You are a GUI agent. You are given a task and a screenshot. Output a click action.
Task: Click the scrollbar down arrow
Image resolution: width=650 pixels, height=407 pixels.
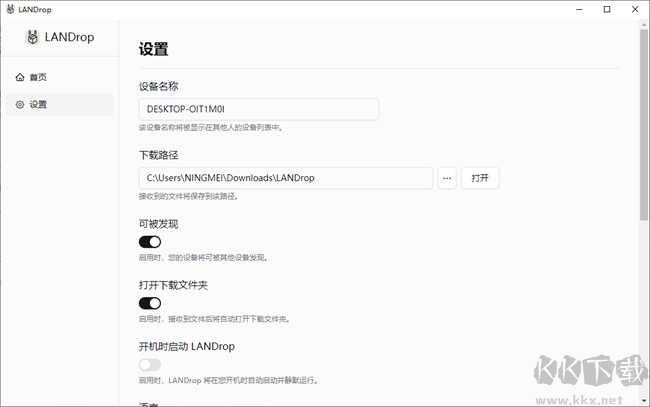click(644, 400)
